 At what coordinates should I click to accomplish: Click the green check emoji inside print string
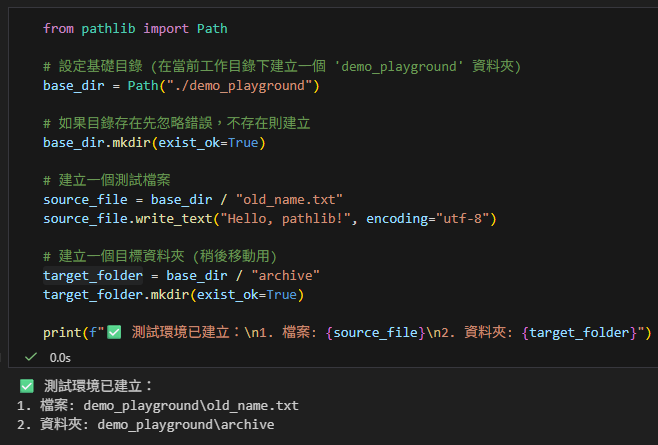(x=114, y=332)
